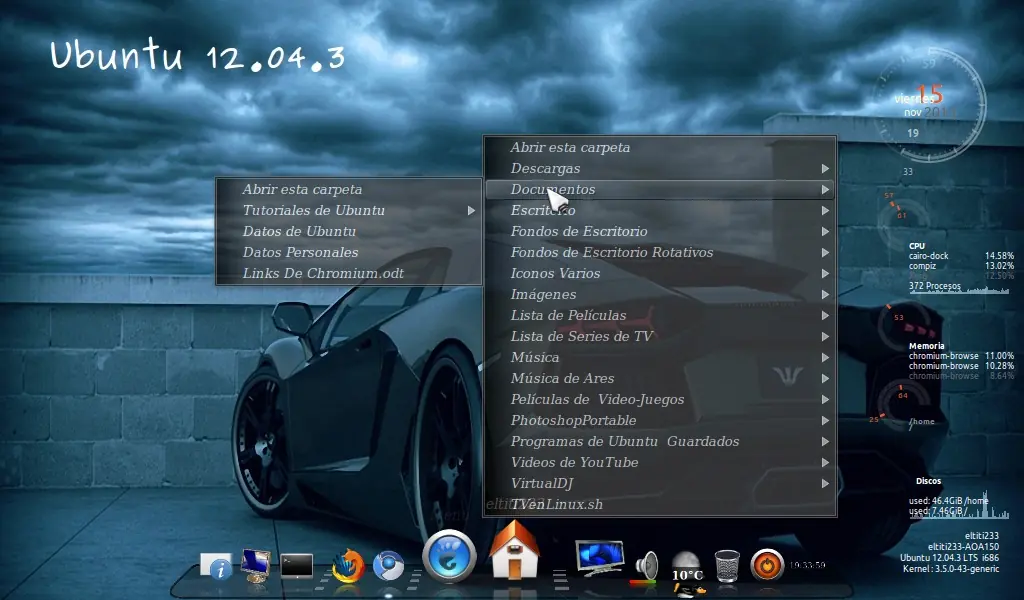This screenshot has height=600, width=1024.
Task: Expand VirtualDJ submenu arrow
Action: pyautogui.click(x=825, y=484)
